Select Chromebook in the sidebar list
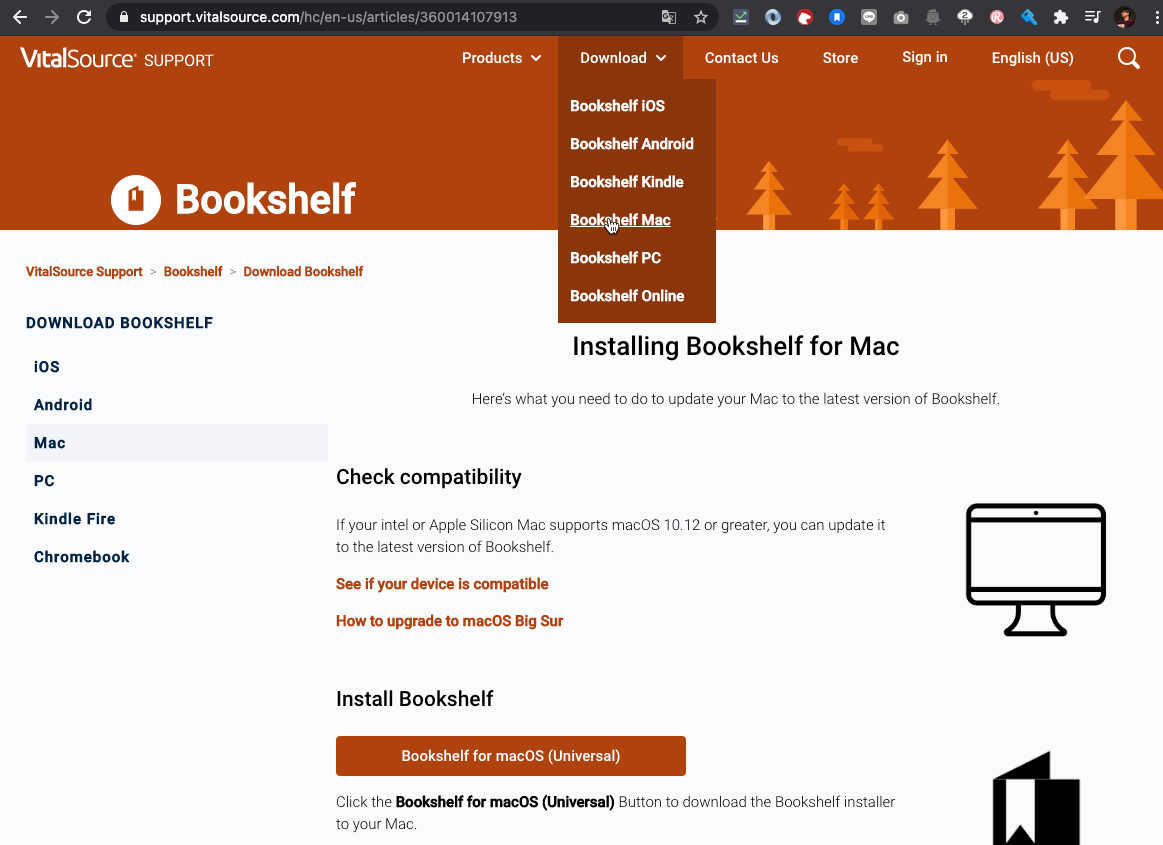1163x845 pixels. tap(82, 557)
